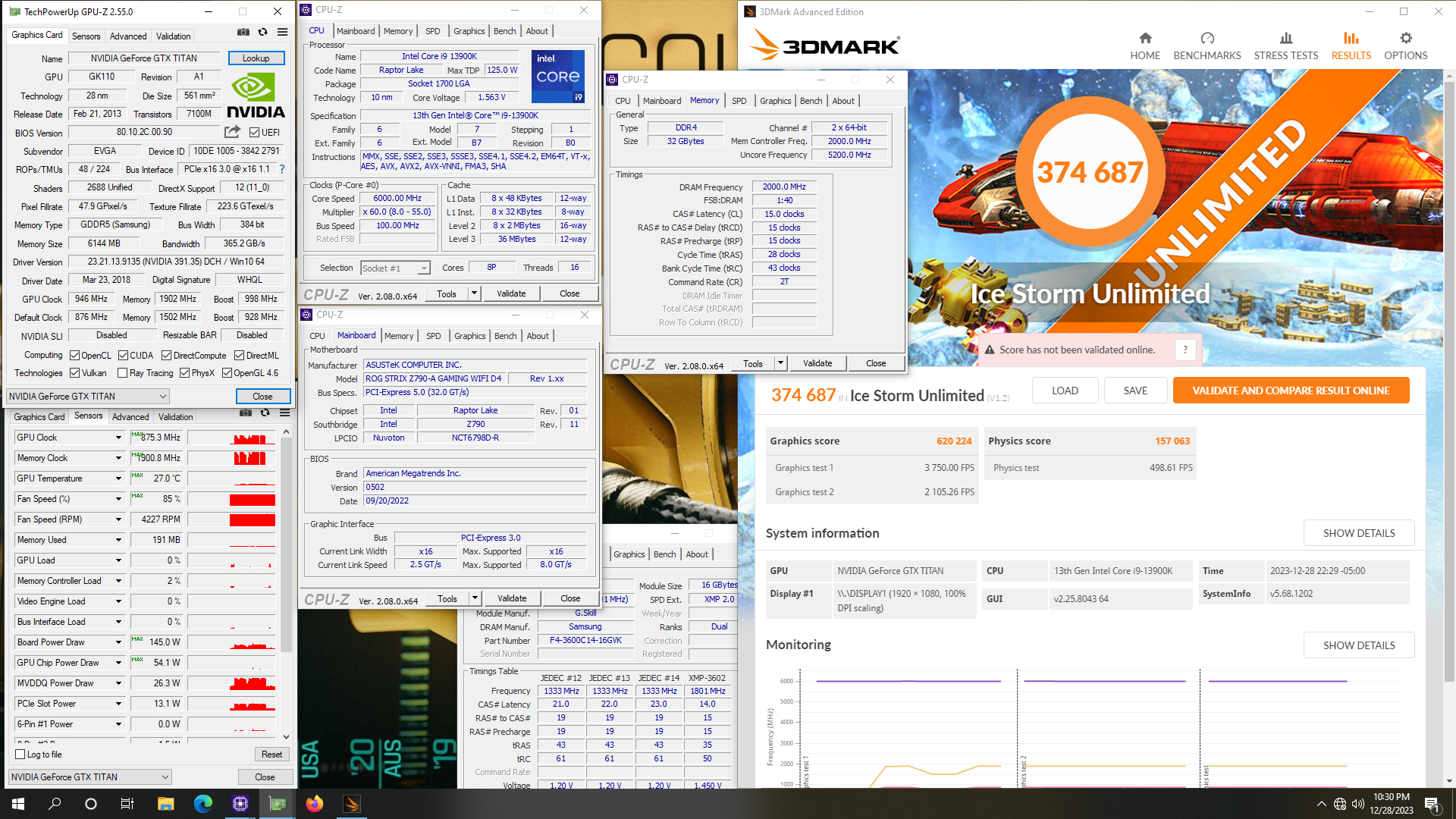Toggle Ray Tracing checkbox
Screen dimensions: 1456x819
tap(122, 372)
